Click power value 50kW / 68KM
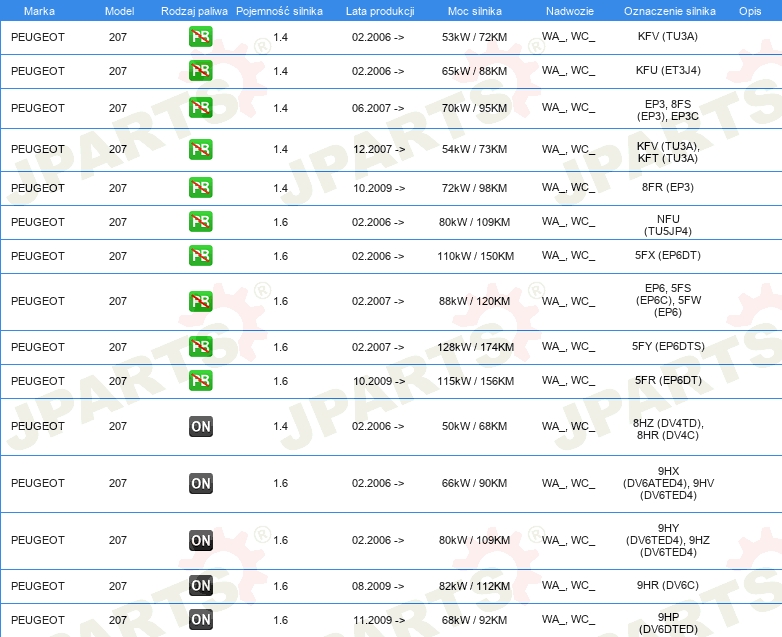 [x=474, y=426]
